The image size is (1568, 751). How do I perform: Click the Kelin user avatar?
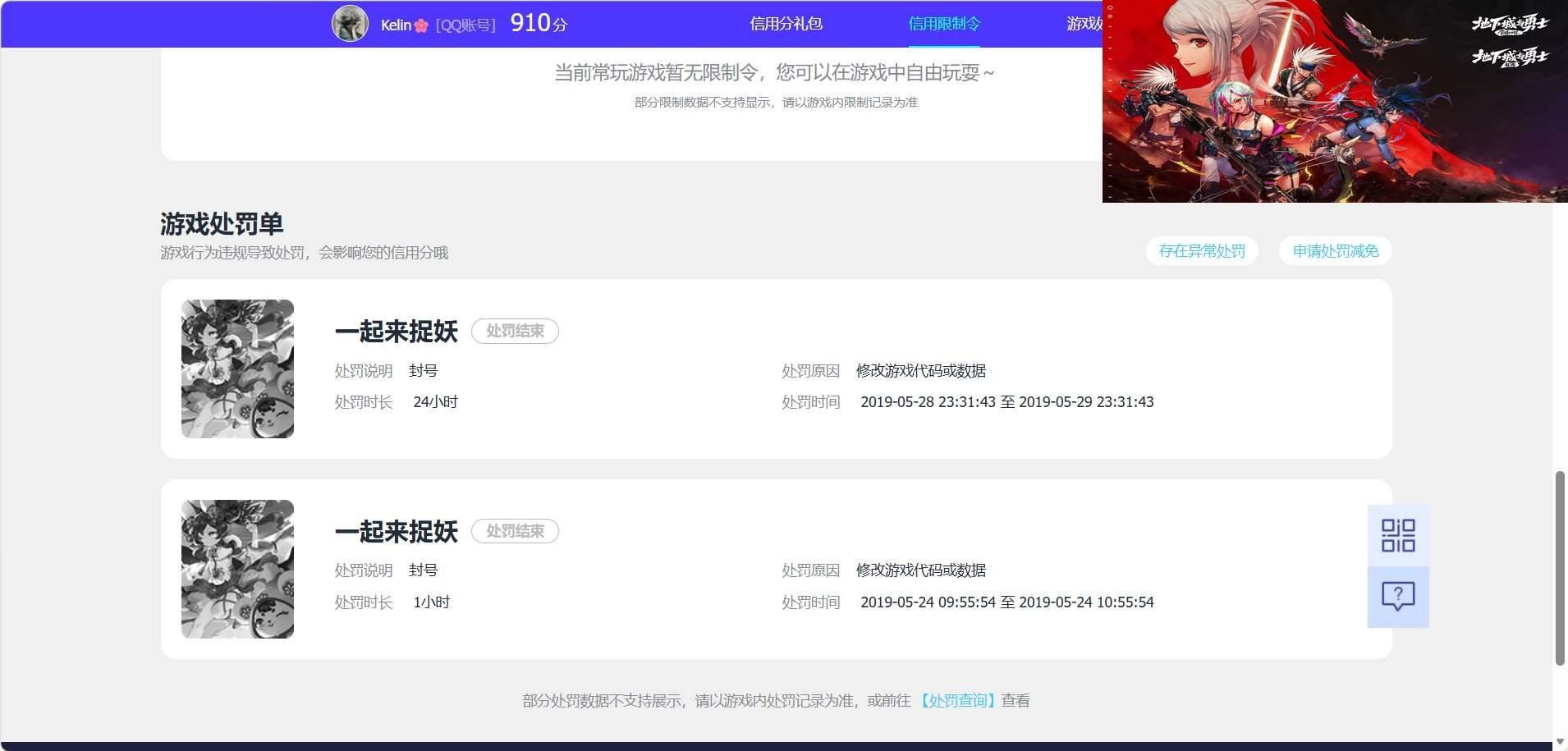(350, 24)
